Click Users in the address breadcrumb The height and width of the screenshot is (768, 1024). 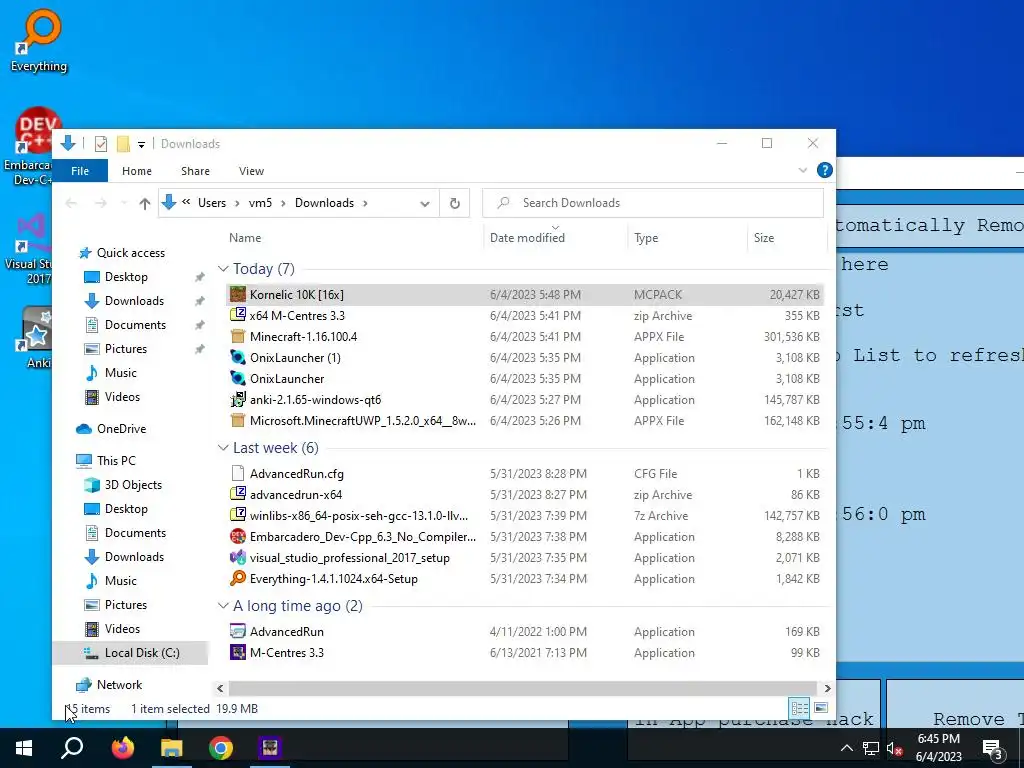(x=212, y=203)
